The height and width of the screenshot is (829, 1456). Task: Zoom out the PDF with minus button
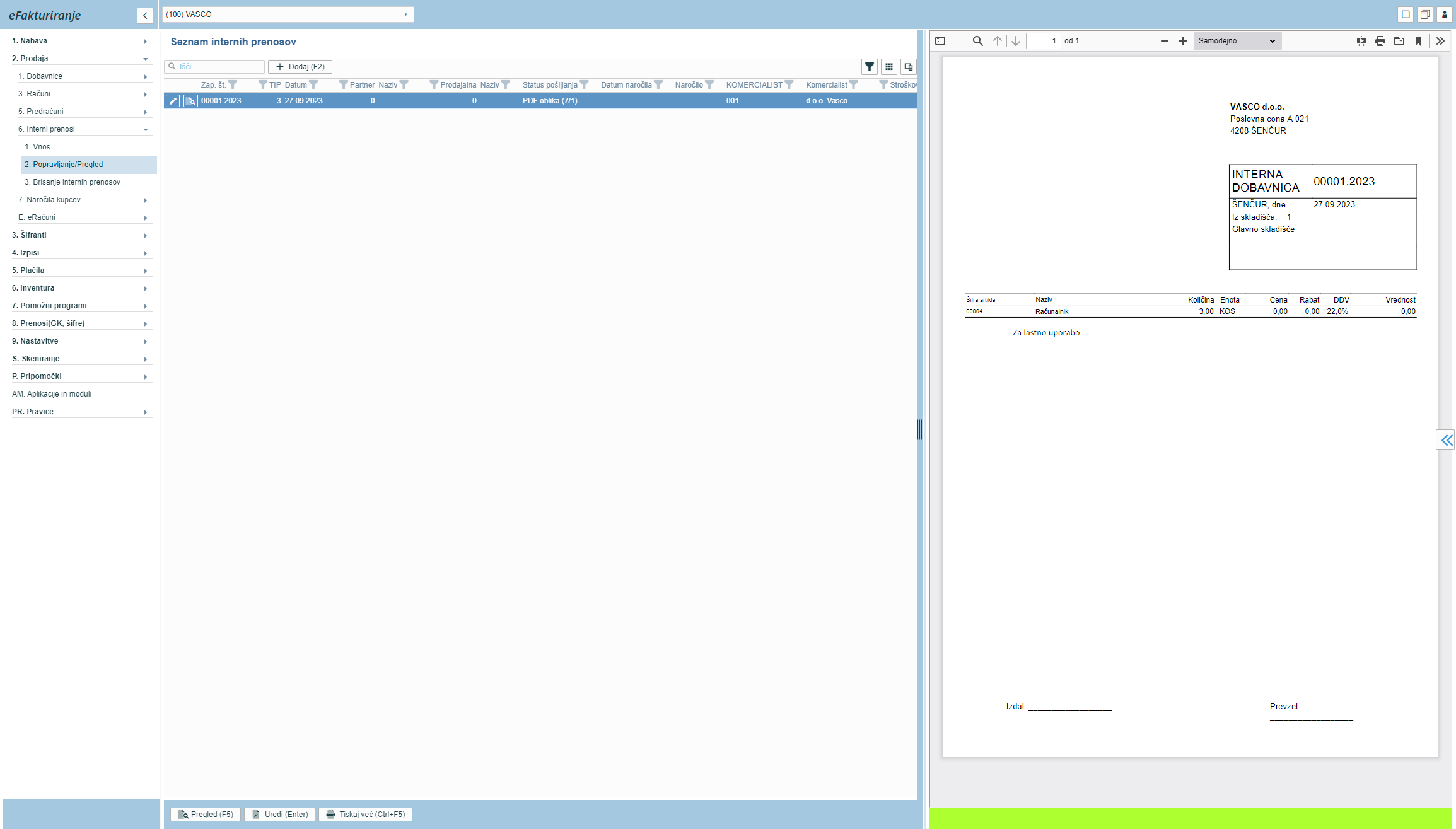pyautogui.click(x=1164, y=41)
